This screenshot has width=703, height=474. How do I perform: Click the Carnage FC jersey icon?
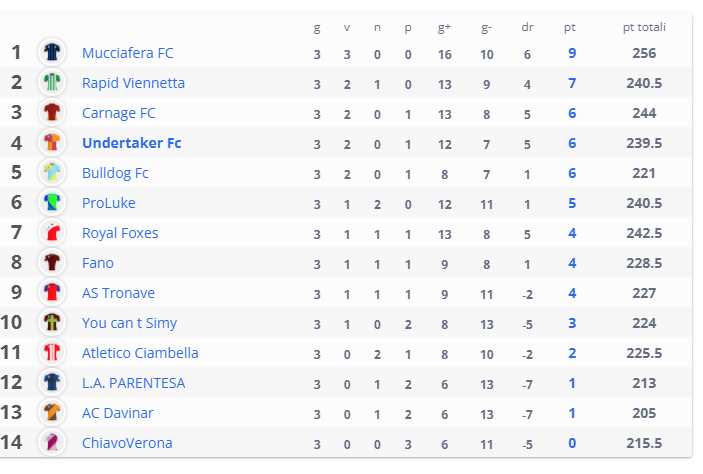(x=52, y=112)
